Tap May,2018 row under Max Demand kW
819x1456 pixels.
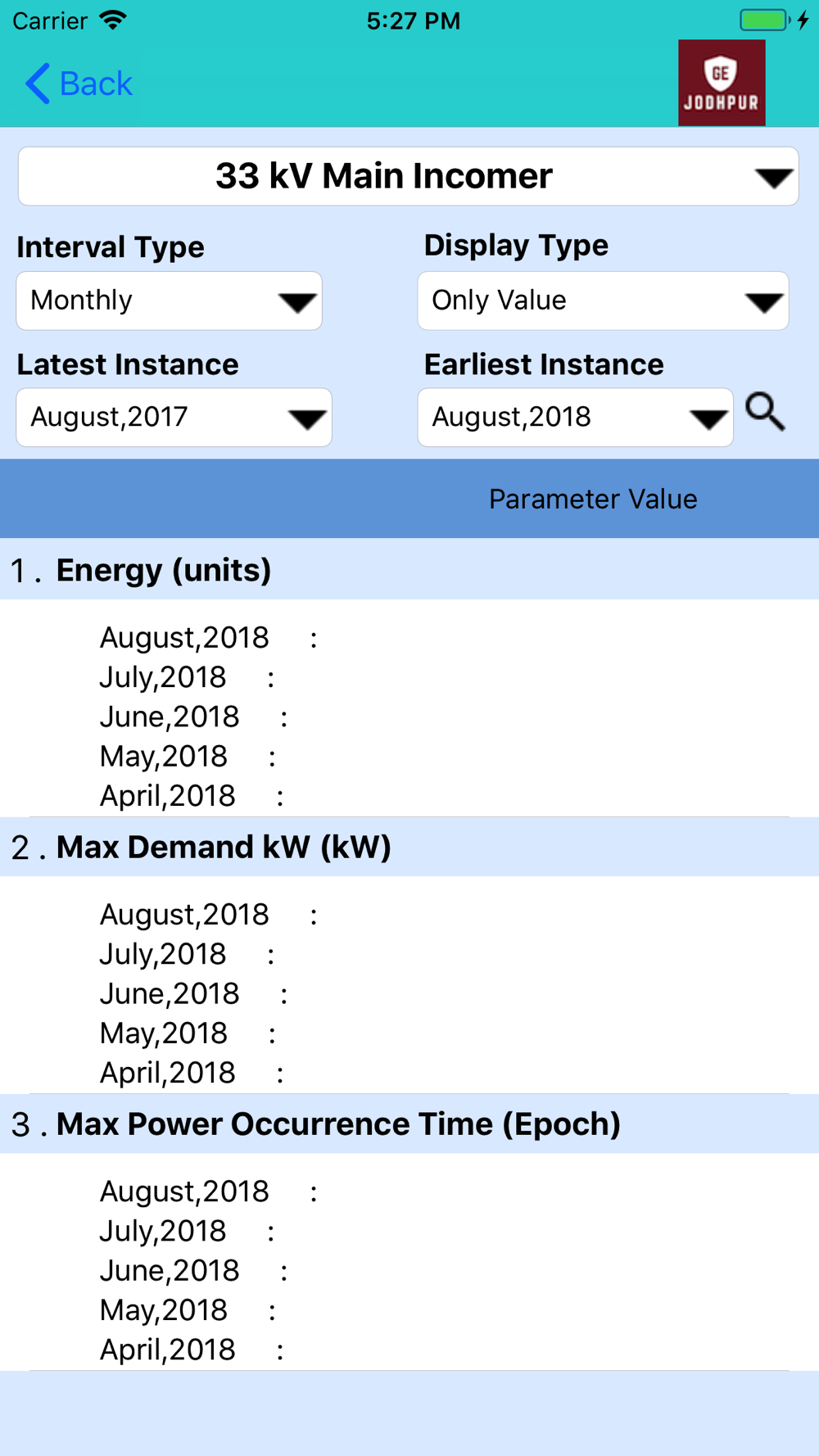(188, 1033)
